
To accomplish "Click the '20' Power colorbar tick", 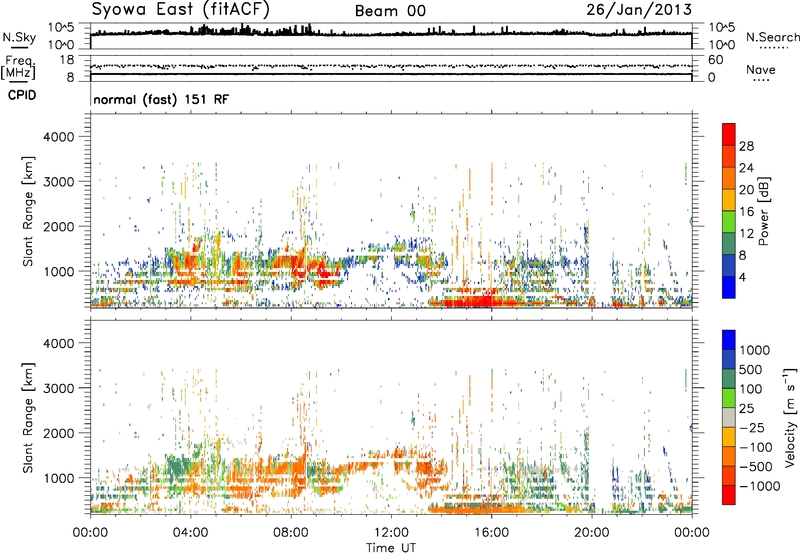I will point(746,190).
